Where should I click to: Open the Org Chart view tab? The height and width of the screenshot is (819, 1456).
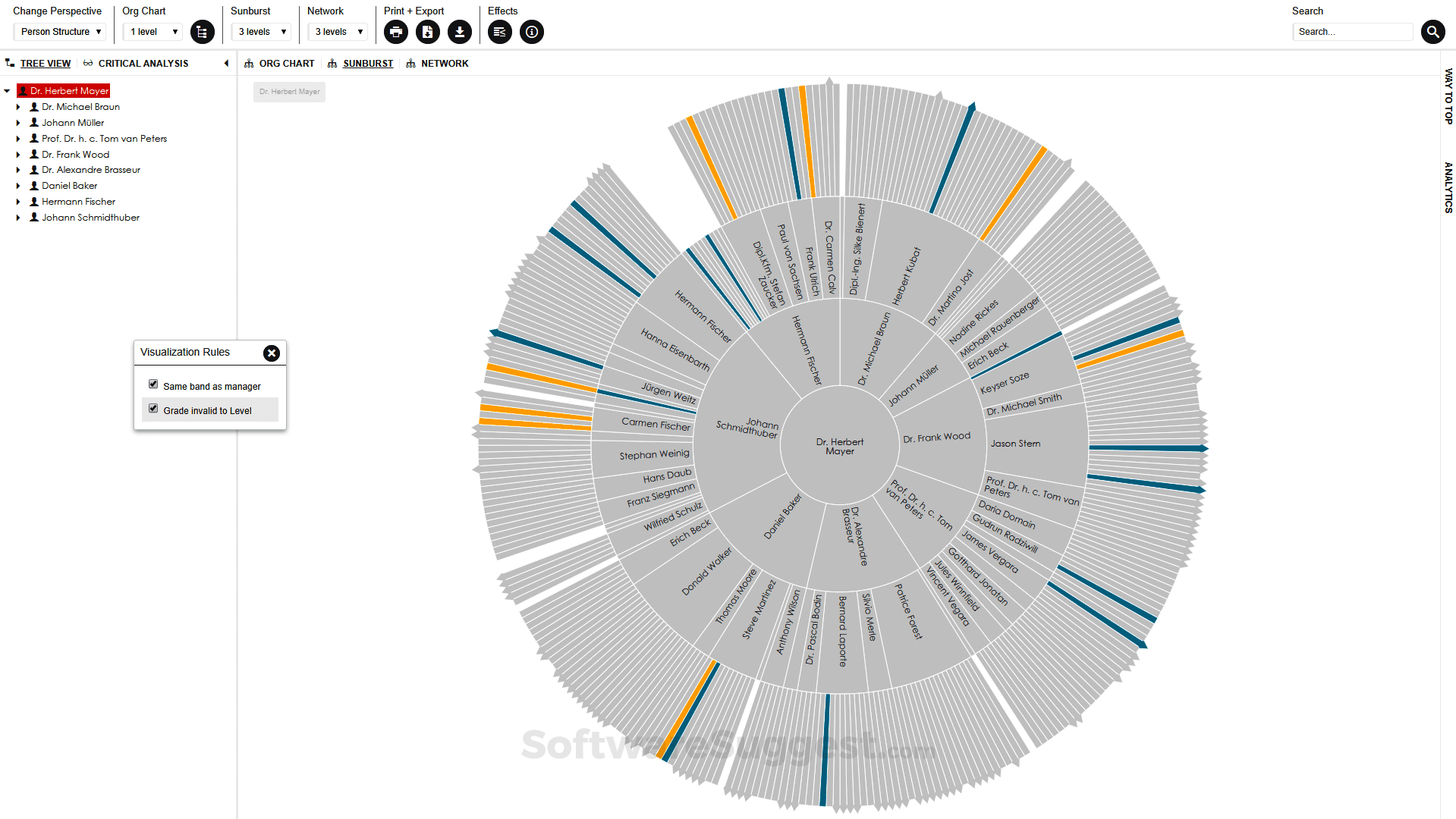[x=286, y=64]
